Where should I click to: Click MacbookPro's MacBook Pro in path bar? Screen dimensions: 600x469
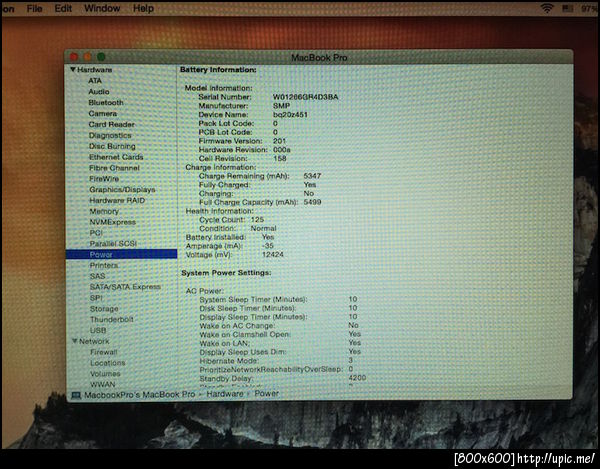[140, 394]
